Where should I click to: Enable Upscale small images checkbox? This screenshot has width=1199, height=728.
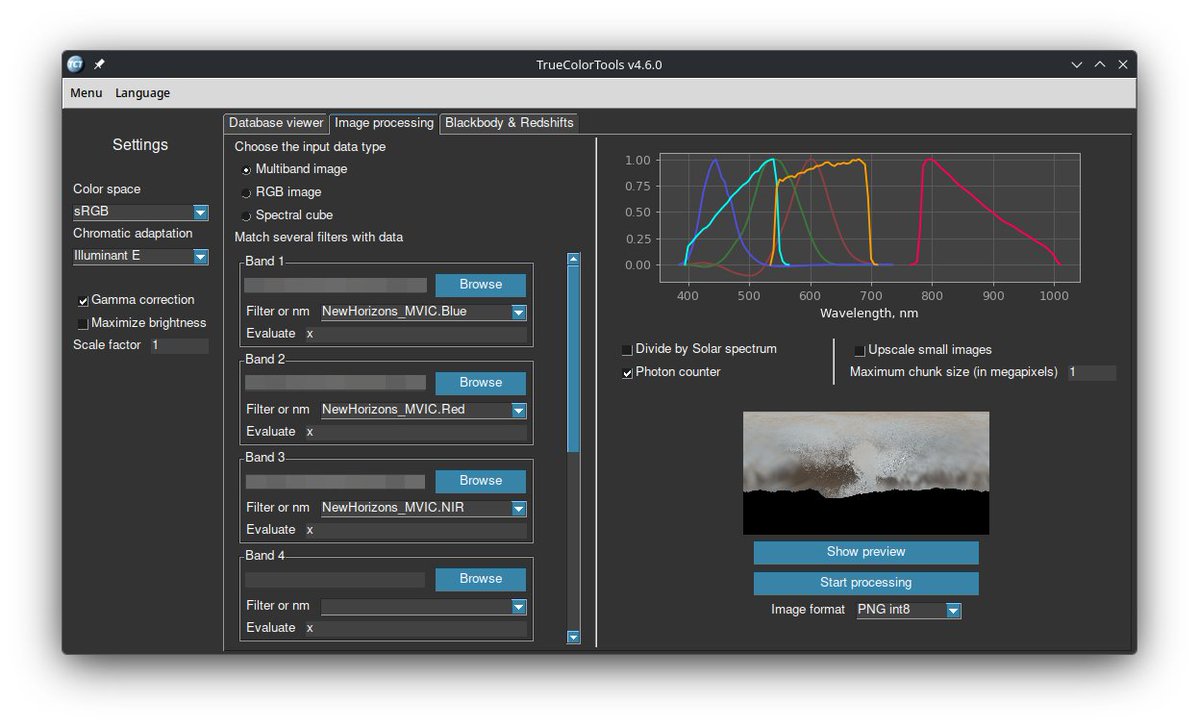(859, 350)
